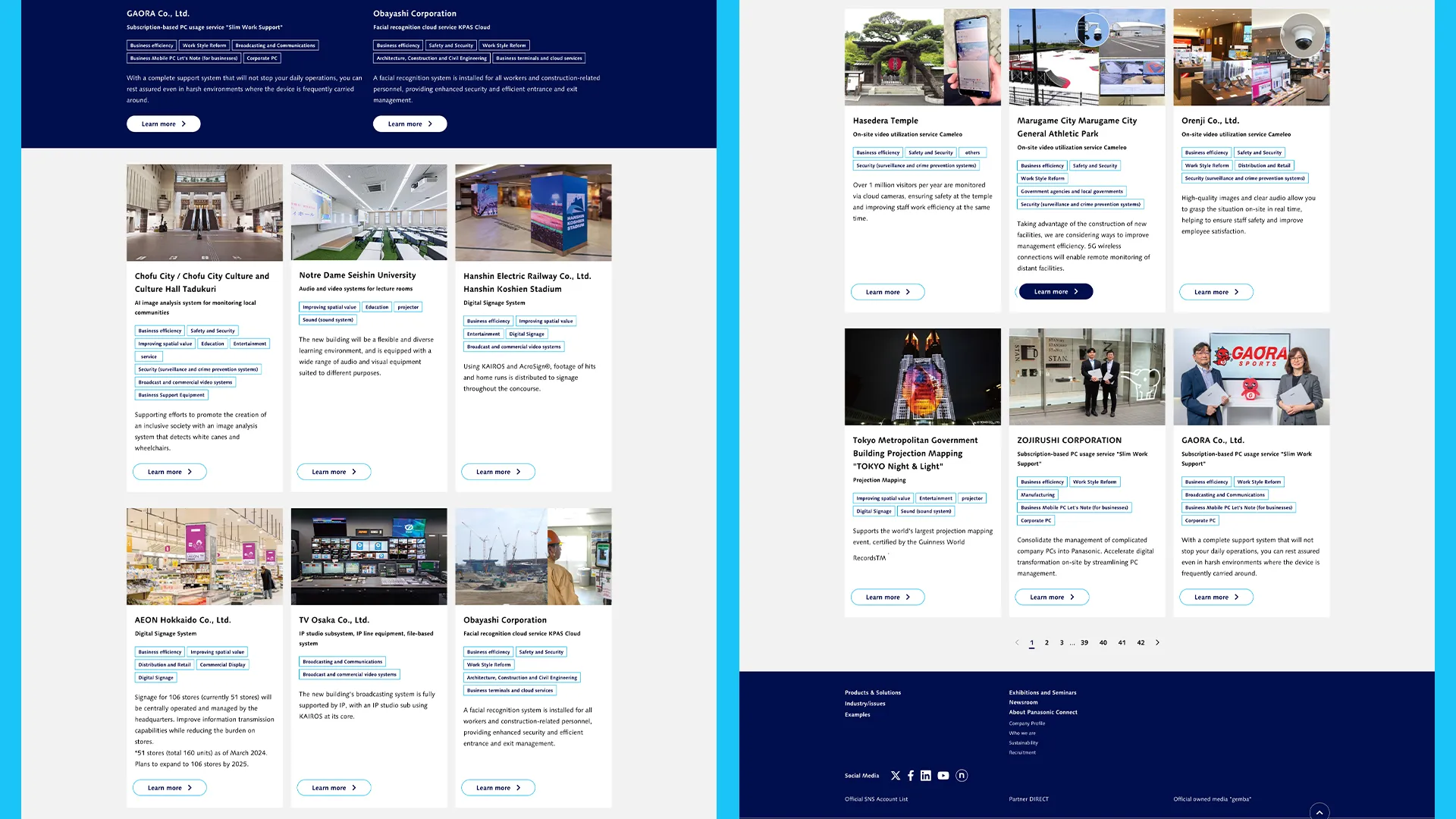The height and width of the screenshot is (819, 1456).
Task: Select Government agencies and local governments tag
Action: point(1072,191)
